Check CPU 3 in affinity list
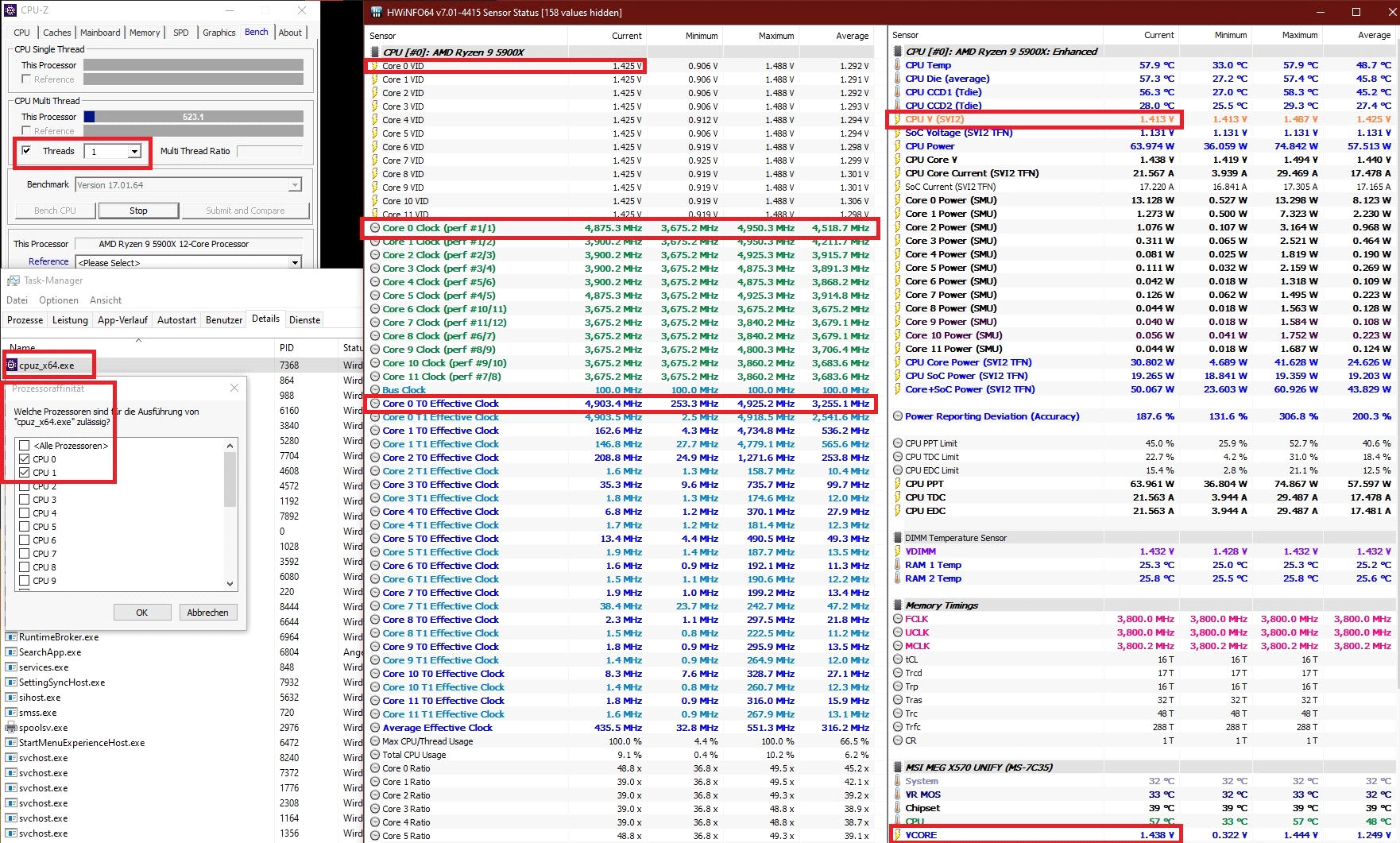Image resolution: width=1400 pixels, height=843 pixels. 25,500
